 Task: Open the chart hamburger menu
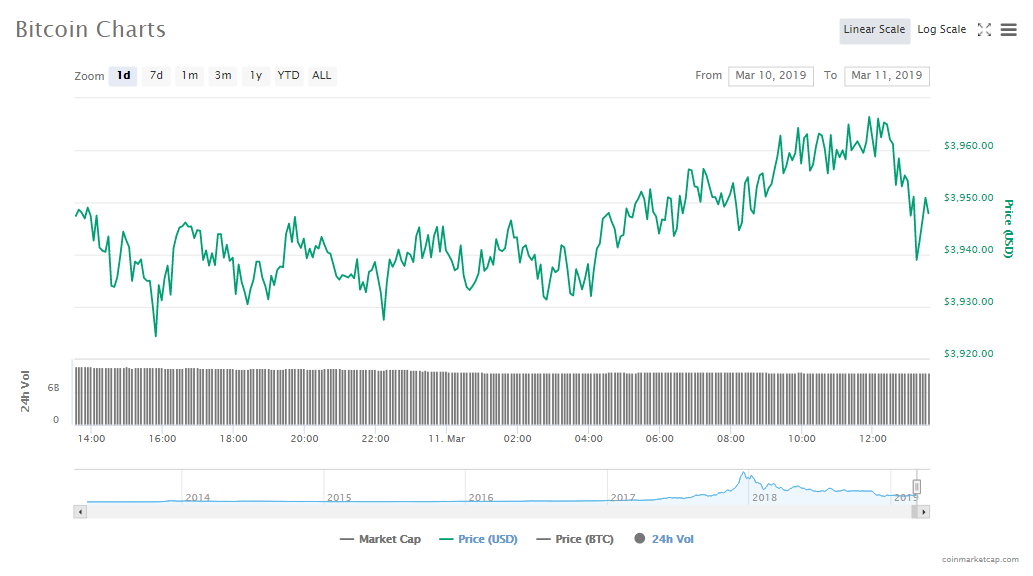click(x=1008, y=30)
